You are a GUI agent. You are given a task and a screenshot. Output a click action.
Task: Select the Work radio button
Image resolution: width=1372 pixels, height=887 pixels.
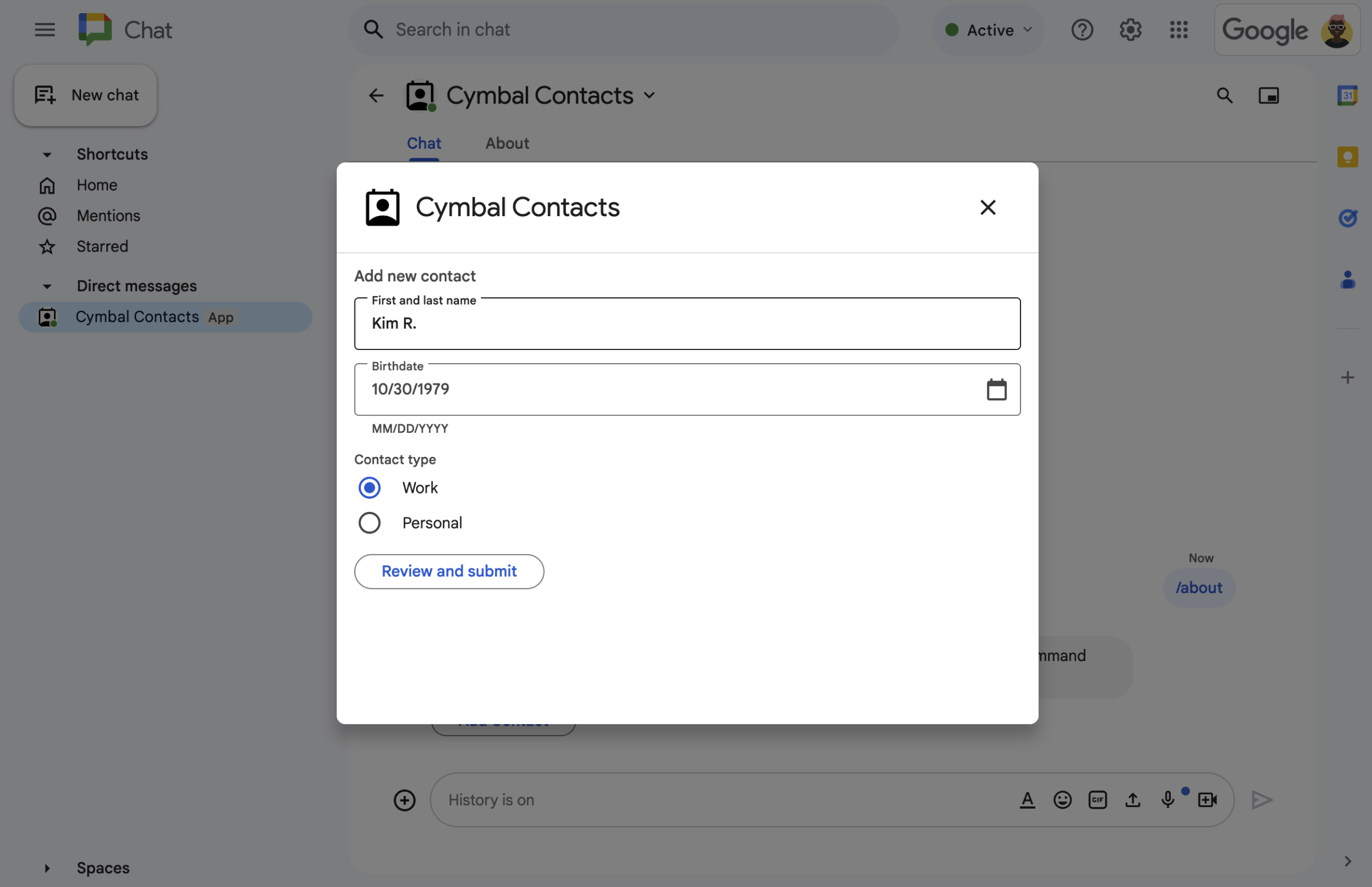coord(370,488)
